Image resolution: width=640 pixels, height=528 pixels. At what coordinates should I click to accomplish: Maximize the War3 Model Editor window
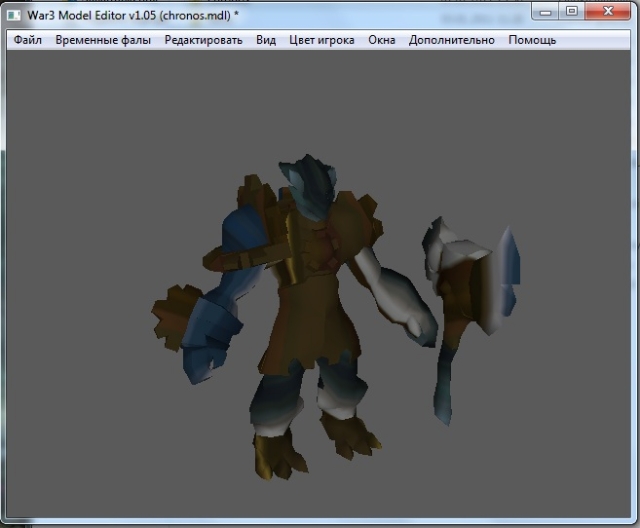click(572, 11)
